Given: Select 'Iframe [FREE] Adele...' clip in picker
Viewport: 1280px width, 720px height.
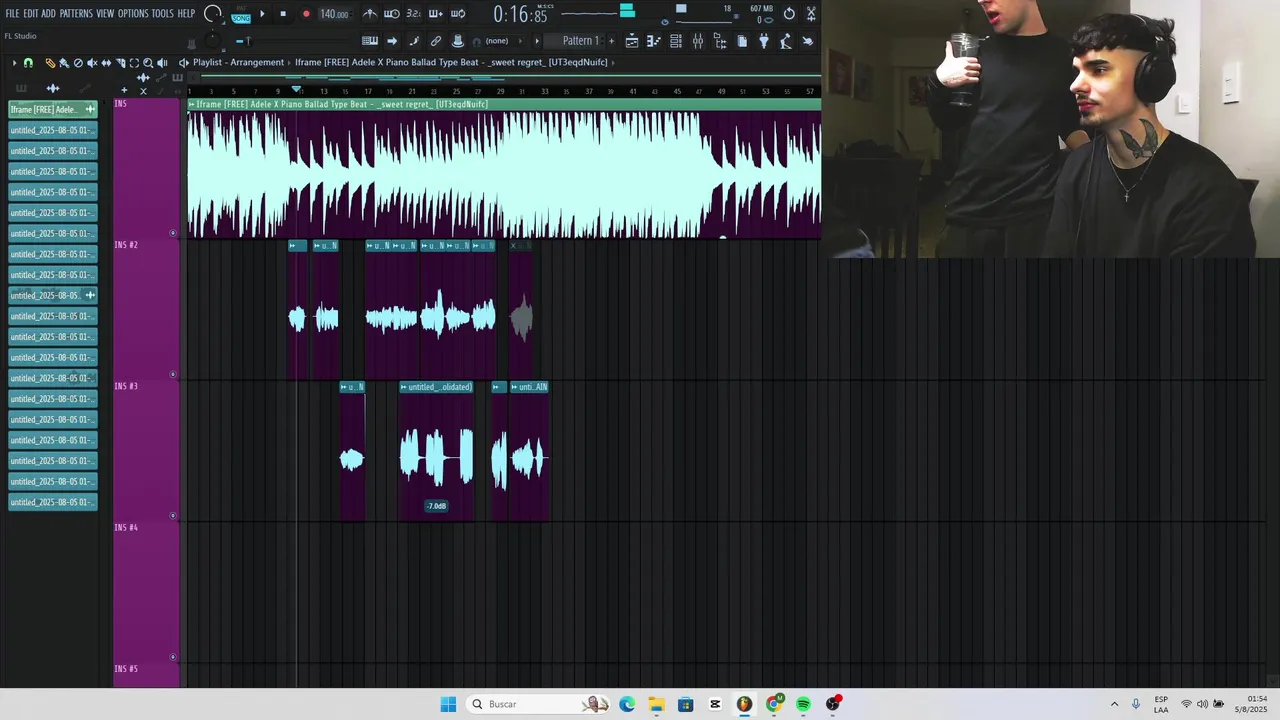Looking at the screenshot, I should click(53, 109).
